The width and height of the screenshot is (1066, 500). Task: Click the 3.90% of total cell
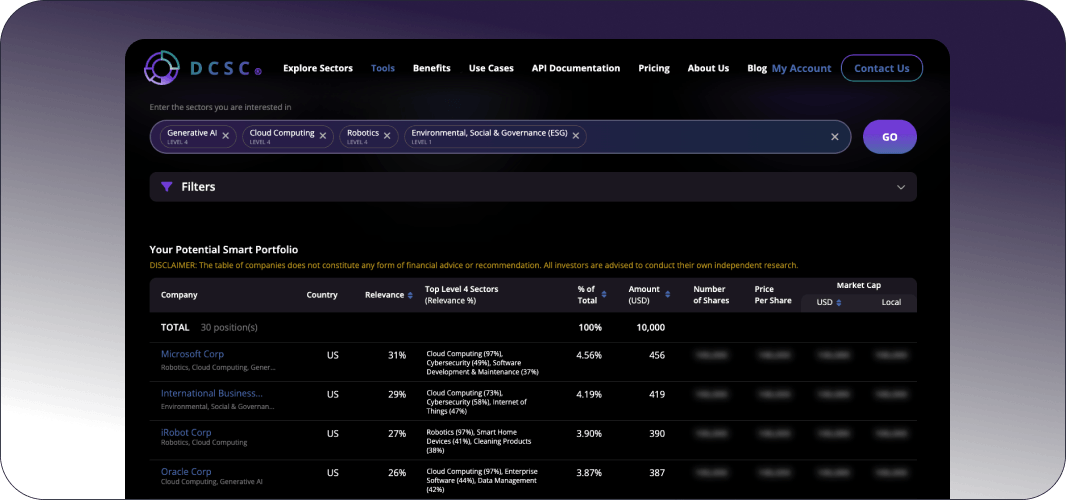[x=589, y=433]
